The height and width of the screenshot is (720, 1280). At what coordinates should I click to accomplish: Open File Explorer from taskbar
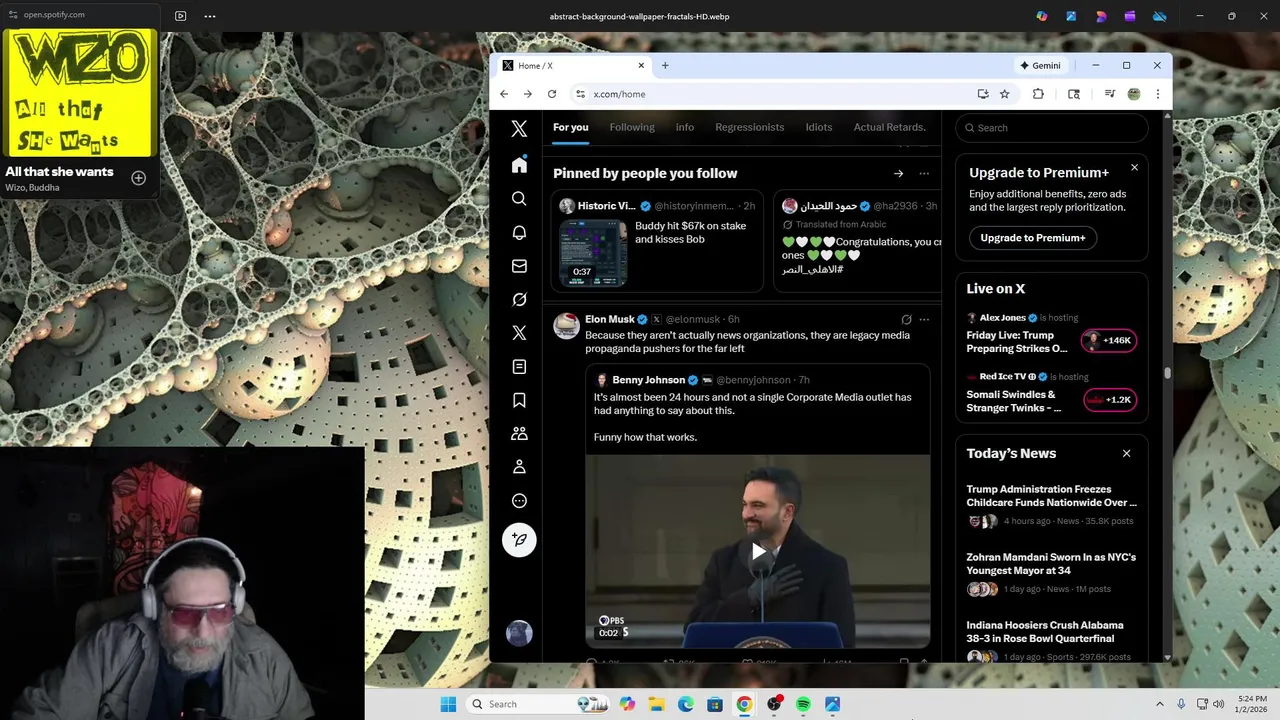tap(656, 704)
